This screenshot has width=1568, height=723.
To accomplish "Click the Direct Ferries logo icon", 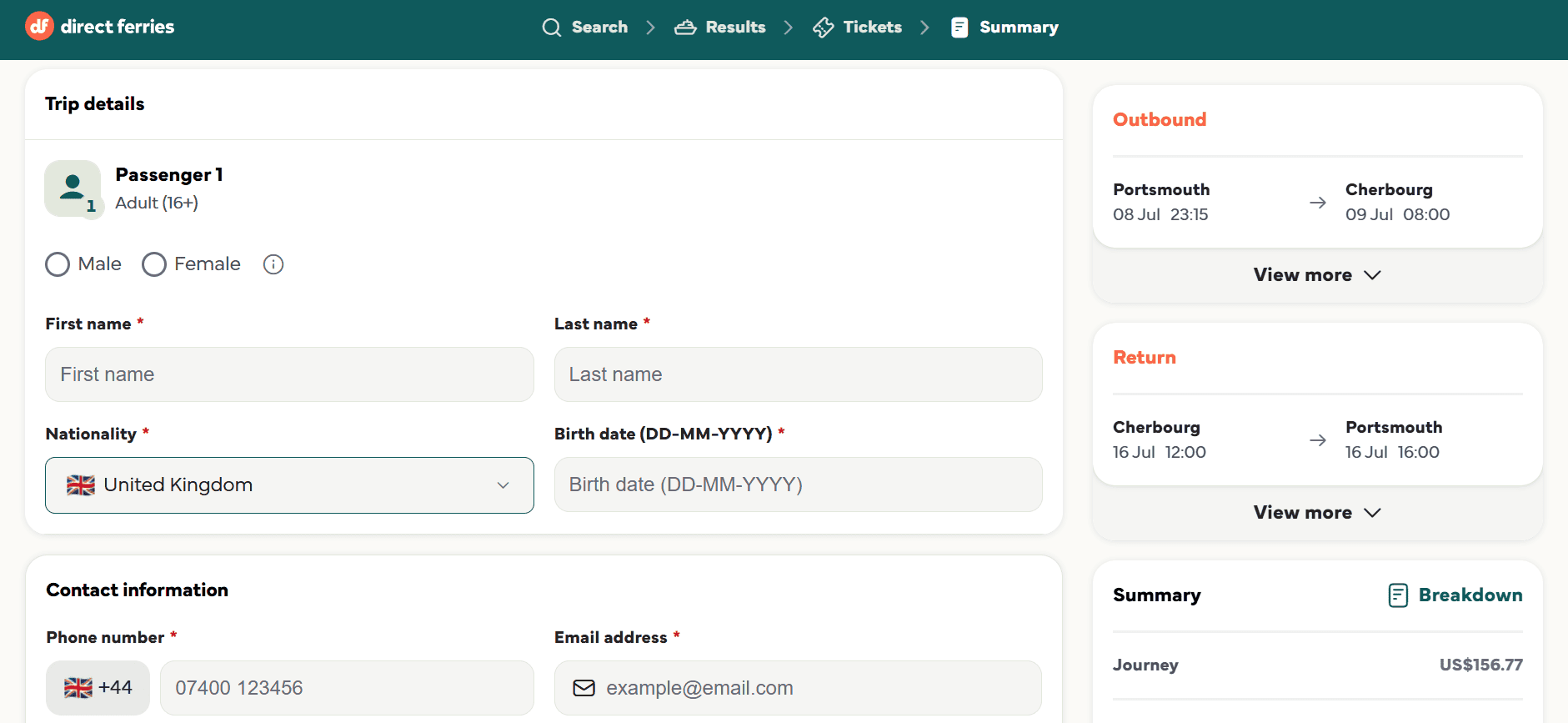I will pyautogui.click(x=39, y=27).
